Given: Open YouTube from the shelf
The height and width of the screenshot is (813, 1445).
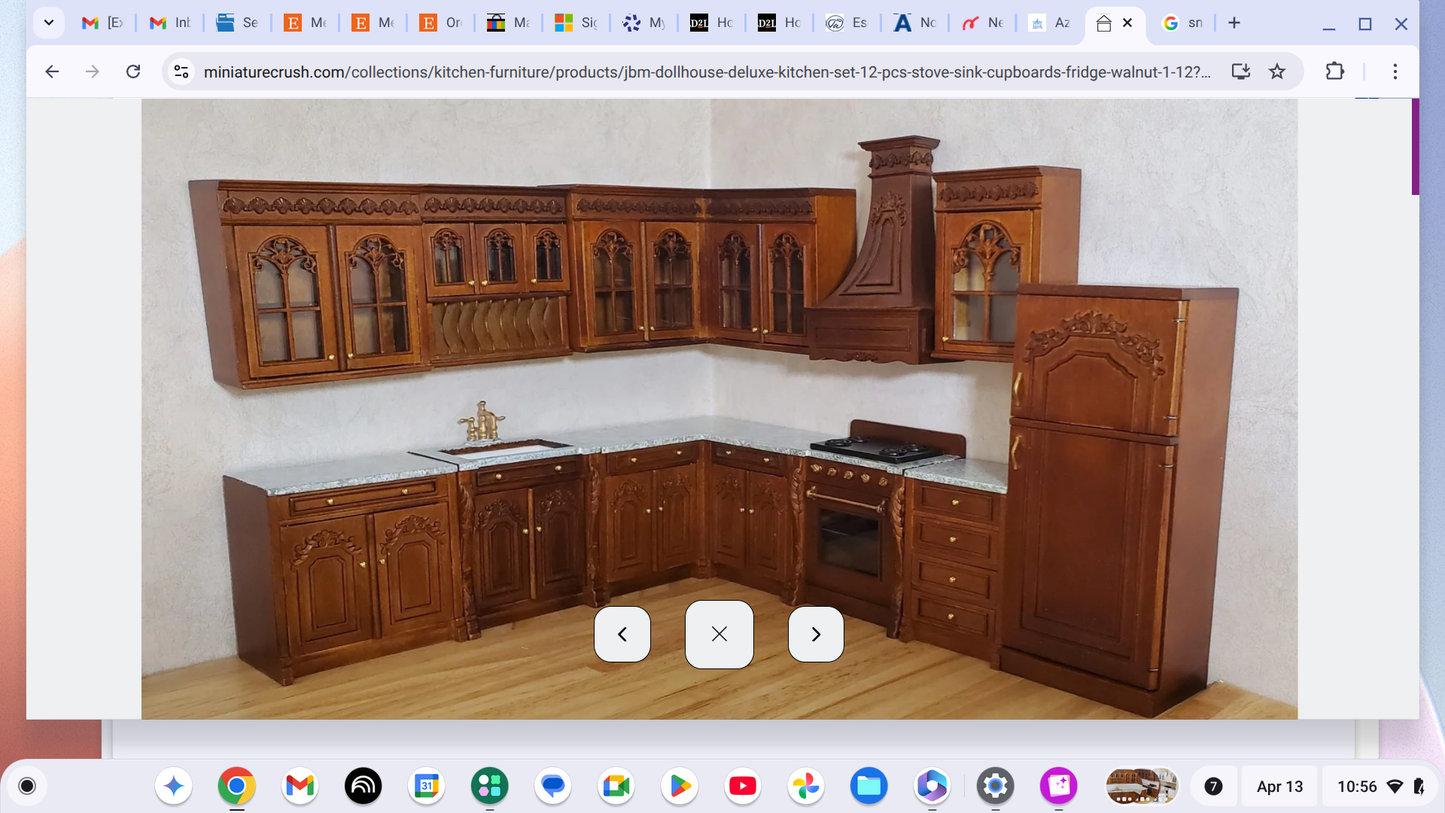Looking at the screenshot, I should 743,787.
